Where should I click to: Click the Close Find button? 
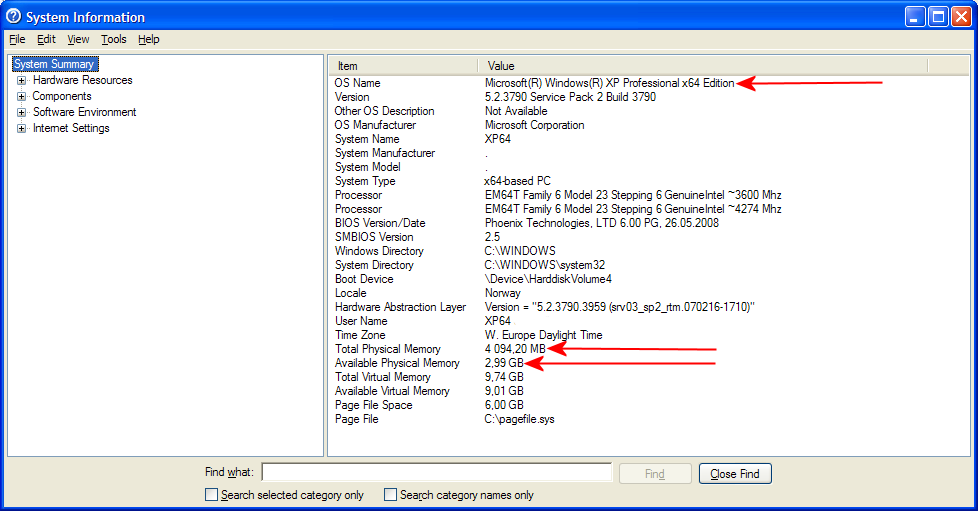click(735, 474)
